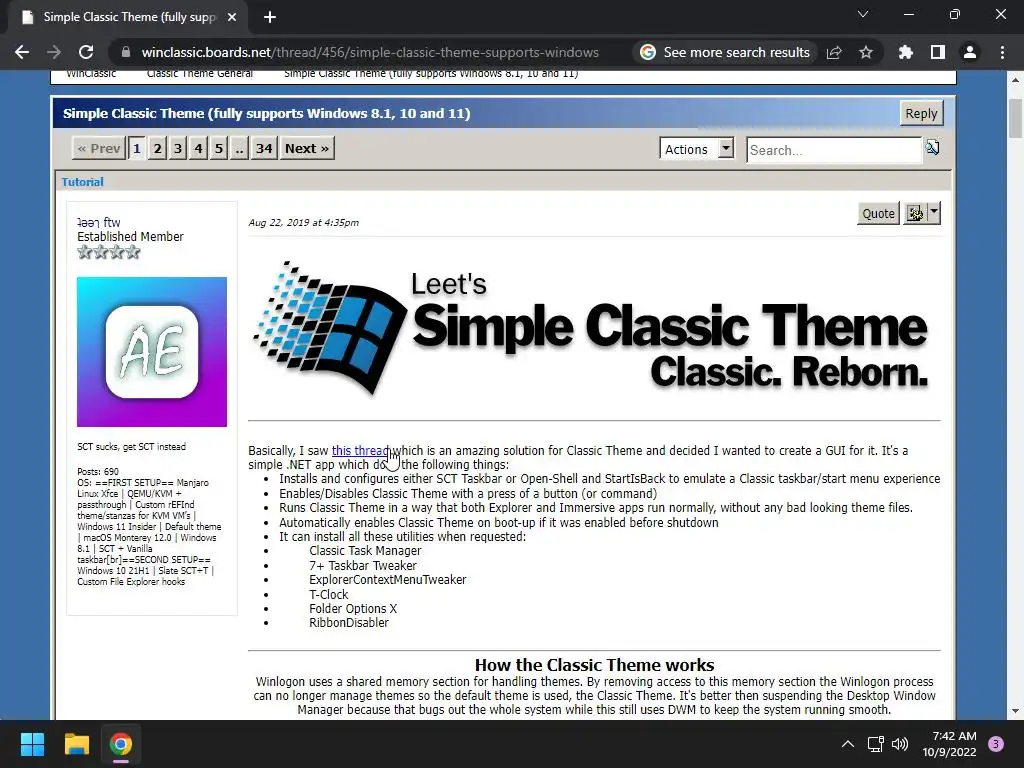Click the volume speaker tray icon

pyautogui.click(x=900, y=744)
